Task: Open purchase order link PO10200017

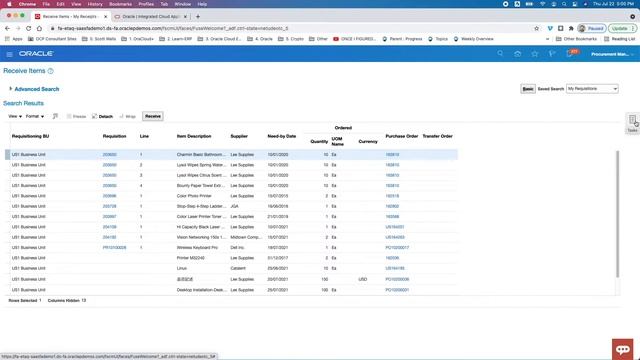Action: pyautogui.click(x=397, y=248)
